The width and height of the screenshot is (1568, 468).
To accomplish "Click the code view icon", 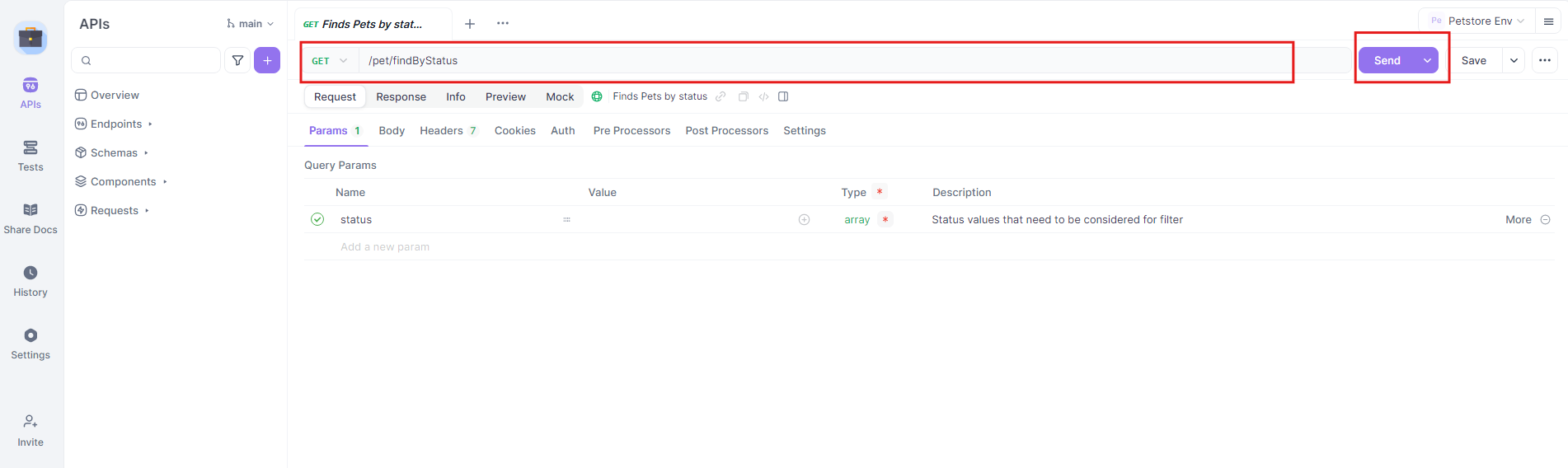I will pos(763,96).
